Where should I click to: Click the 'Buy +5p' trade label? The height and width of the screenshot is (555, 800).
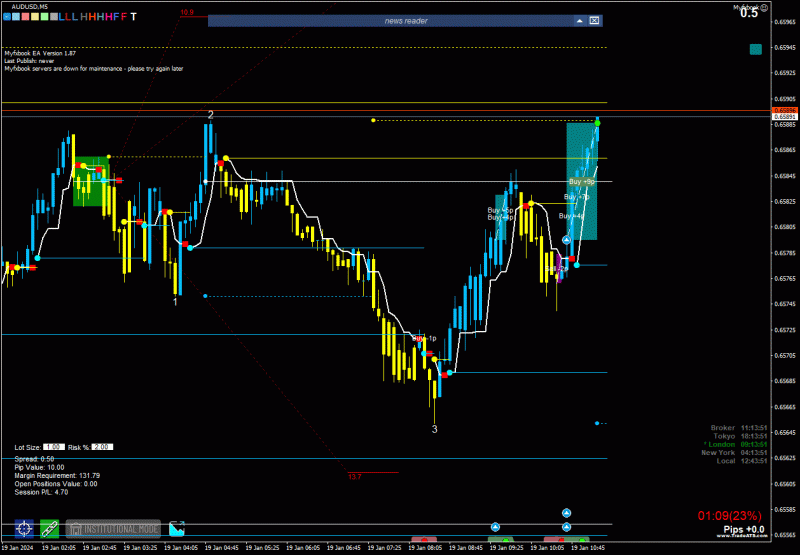[x=500, y=210]
